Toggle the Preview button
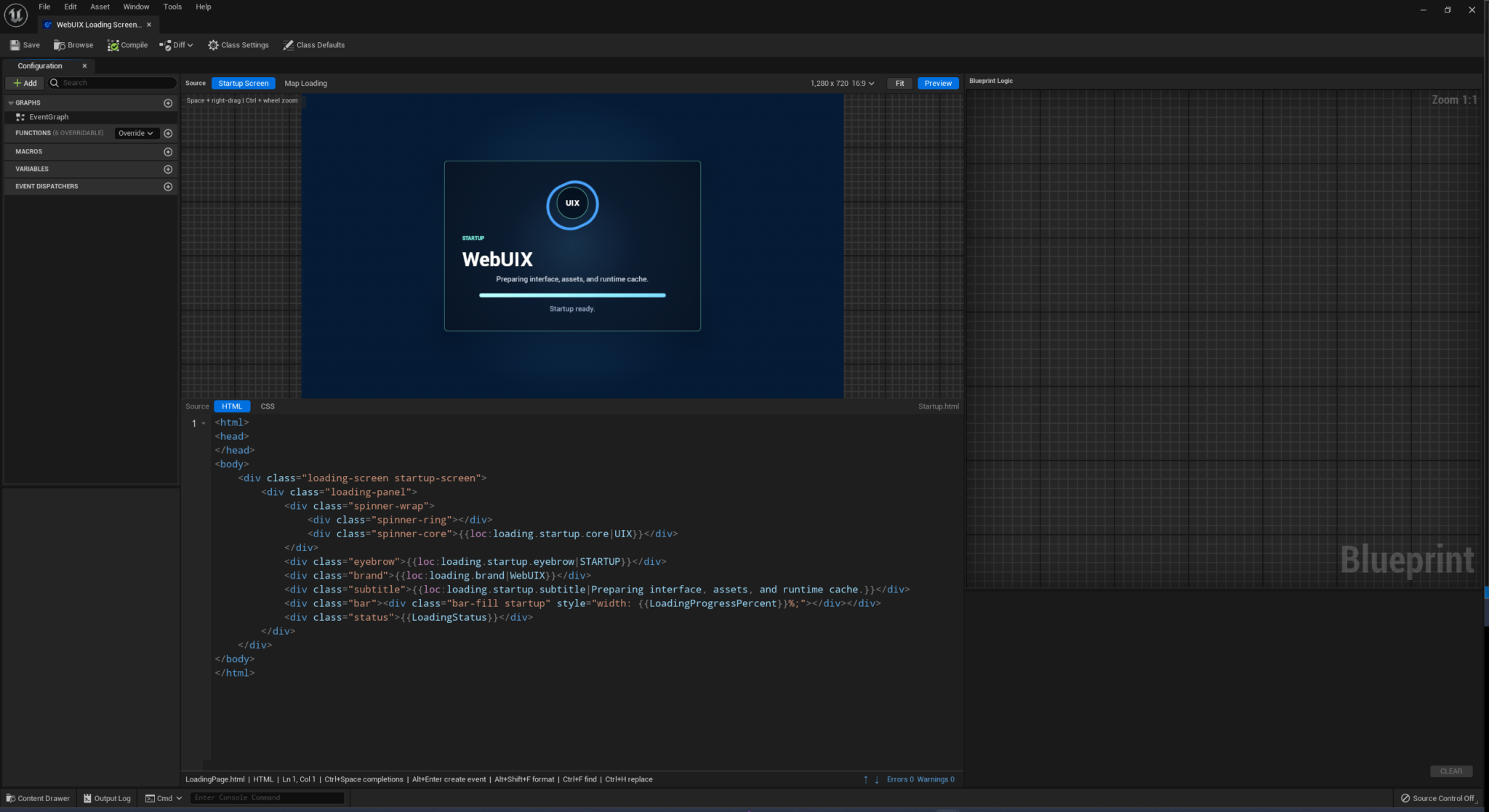Screen dimensions: 1489x812 click(938, 84)
